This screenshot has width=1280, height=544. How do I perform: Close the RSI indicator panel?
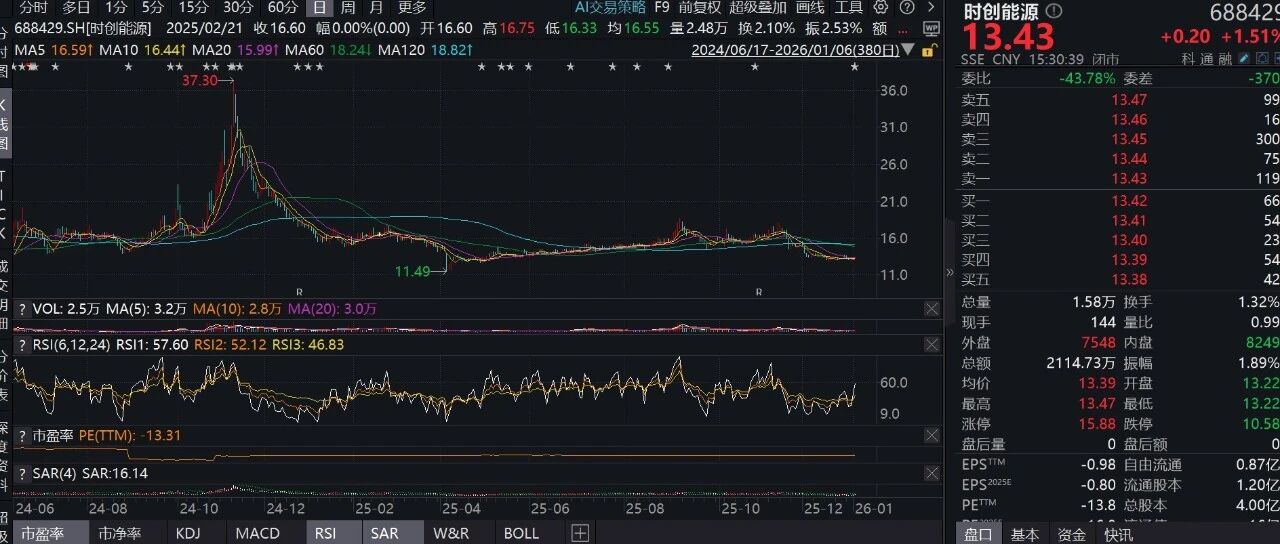point(931,344)
